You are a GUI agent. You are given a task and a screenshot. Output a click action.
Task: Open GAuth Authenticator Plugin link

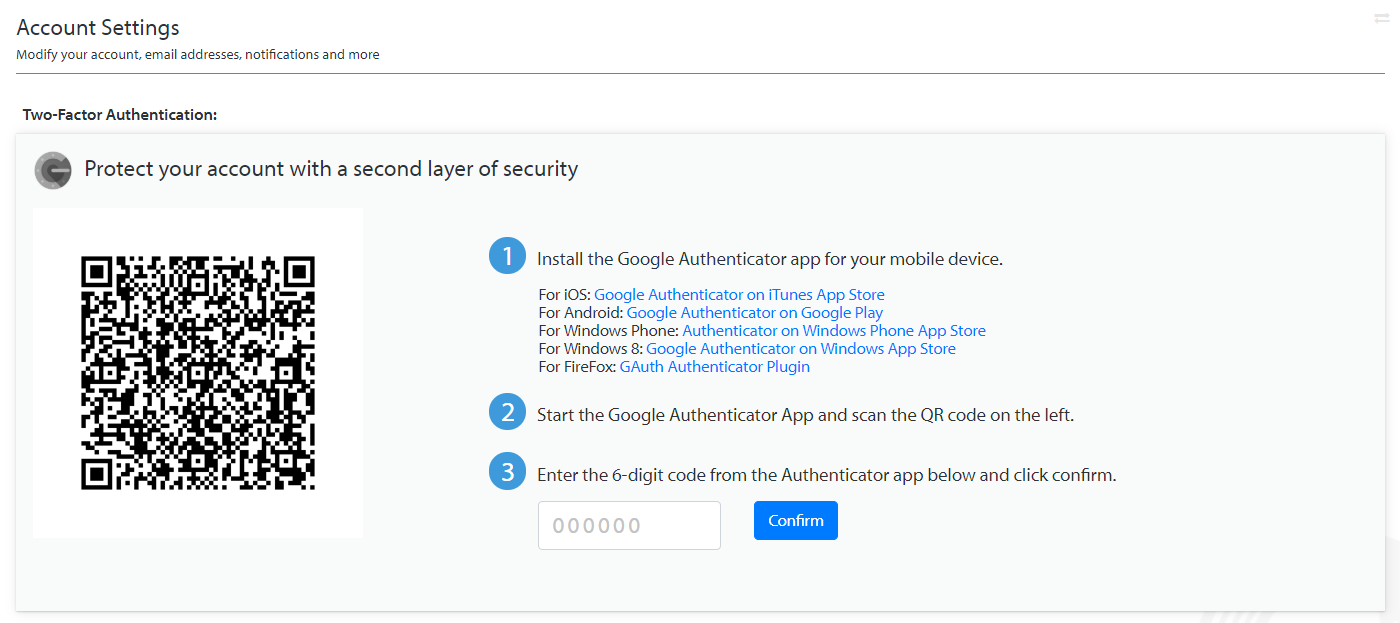[715, 367]
